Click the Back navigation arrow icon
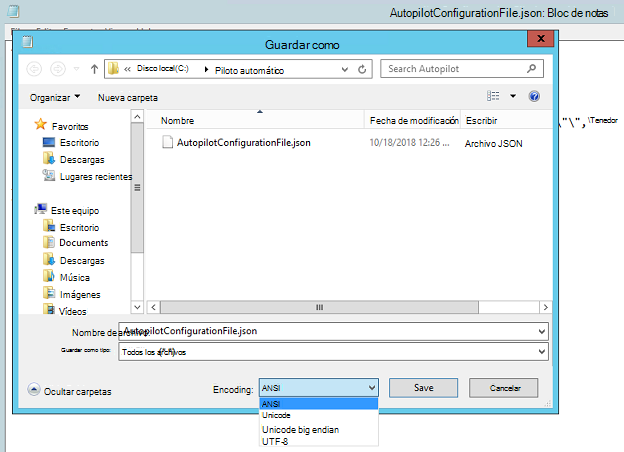This screenshot has width=624, height=452. [x=34, y=69]
